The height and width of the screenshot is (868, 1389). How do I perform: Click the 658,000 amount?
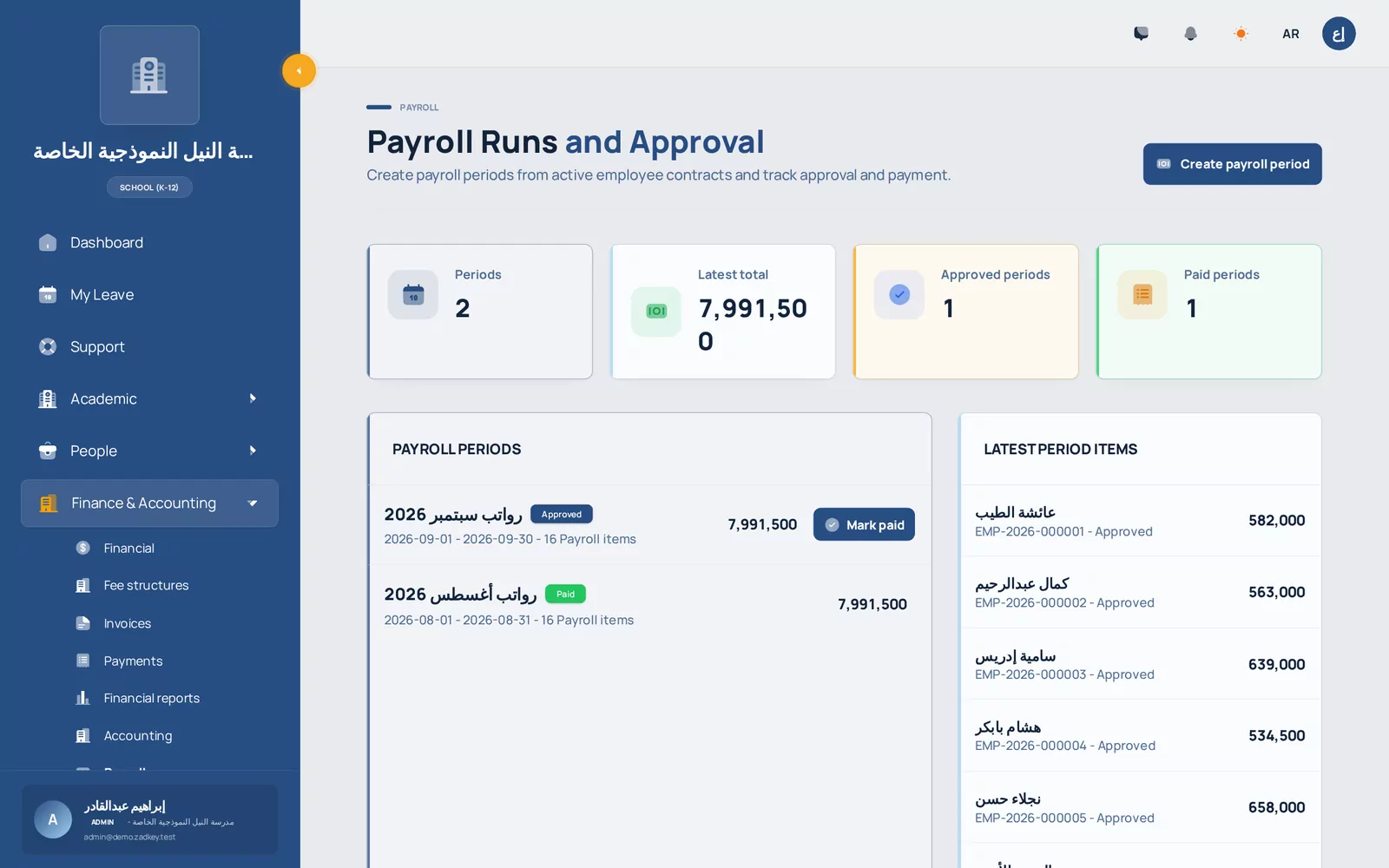pos(1276,807)
